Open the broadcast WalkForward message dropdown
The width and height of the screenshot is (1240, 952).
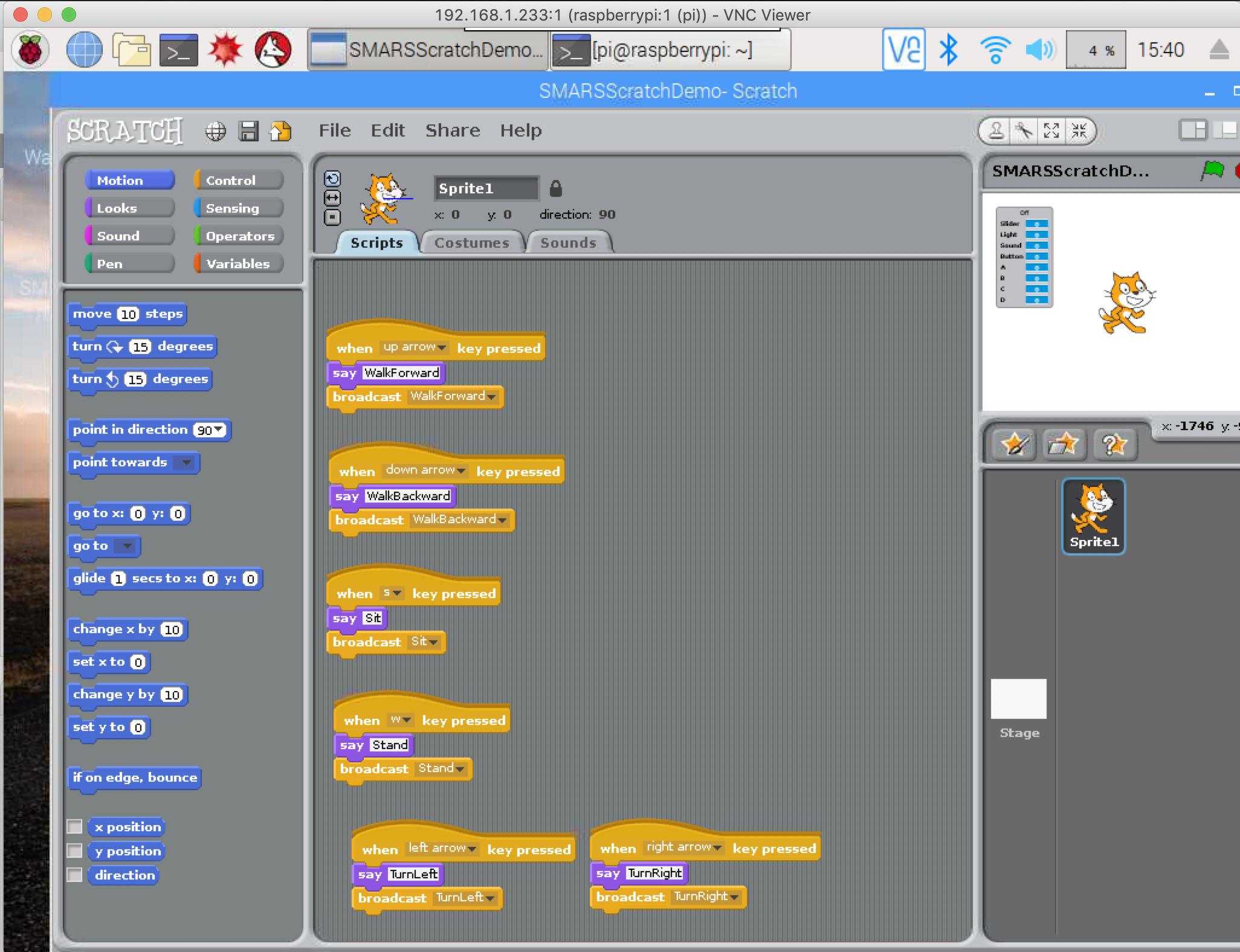(453, 396)
